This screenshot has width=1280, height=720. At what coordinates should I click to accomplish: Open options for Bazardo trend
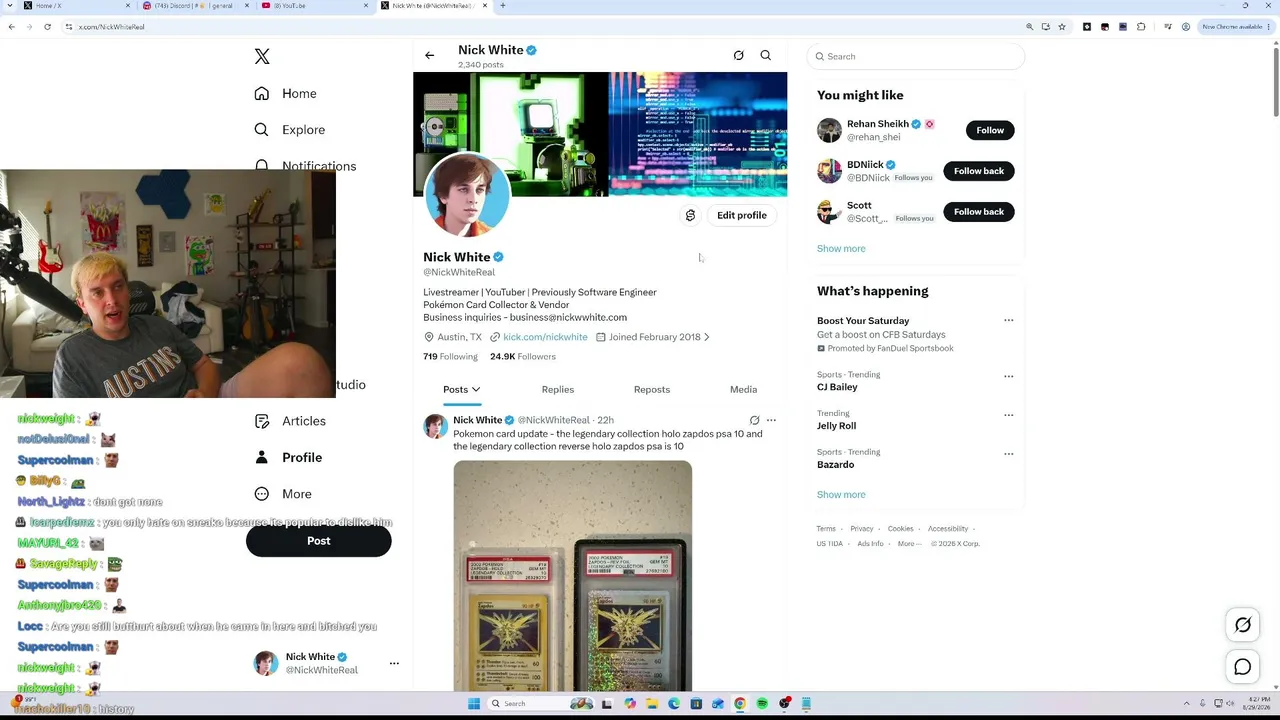[1008, 454]
